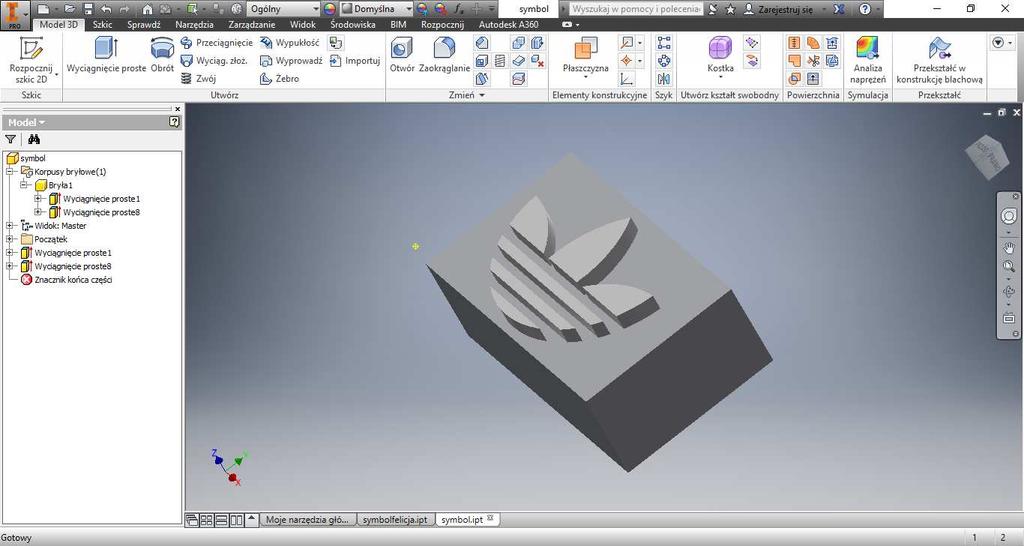Click the Gotowy status bar text

(16, 538)
